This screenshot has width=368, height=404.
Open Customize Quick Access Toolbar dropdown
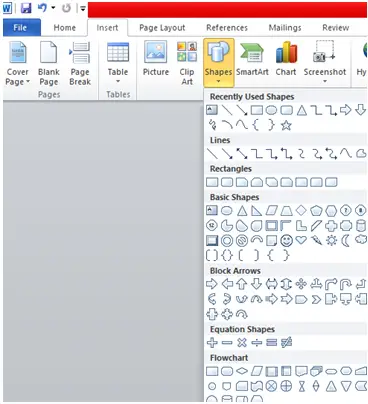coord(82,8)
